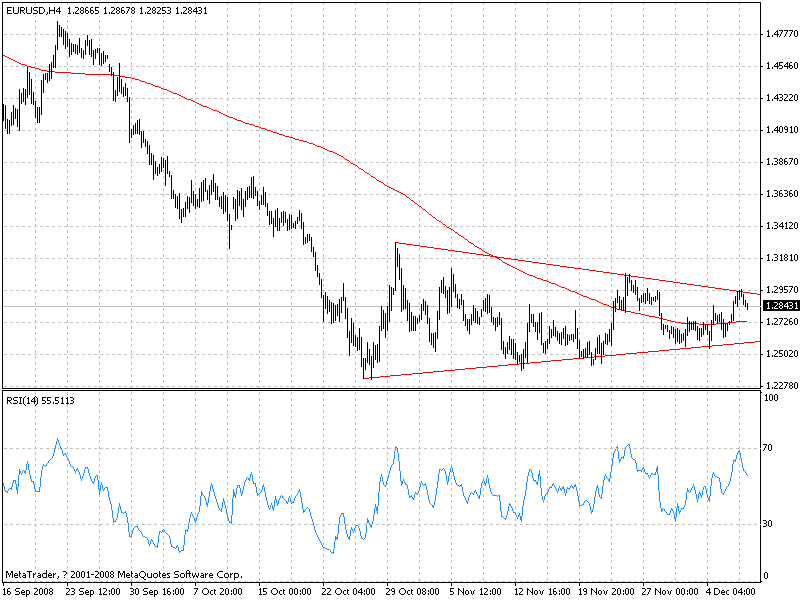This screenshot has width=800, height=600.
Task: Click the 1.22780 price axis label
Action: click(x=782, y=385)
